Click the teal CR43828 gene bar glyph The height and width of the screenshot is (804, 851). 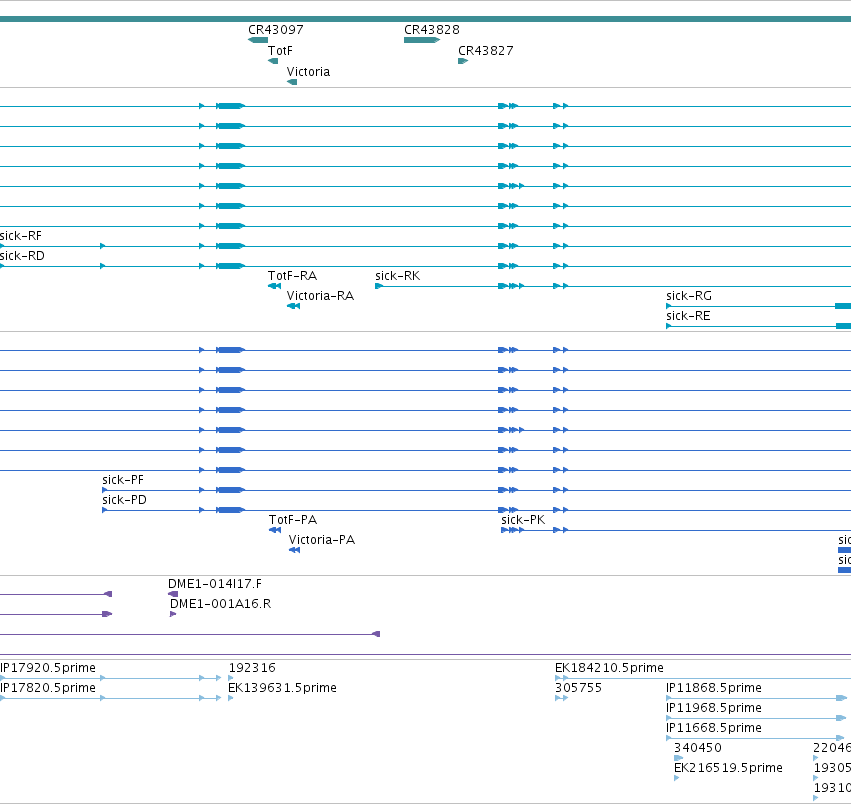coord(422,40)
